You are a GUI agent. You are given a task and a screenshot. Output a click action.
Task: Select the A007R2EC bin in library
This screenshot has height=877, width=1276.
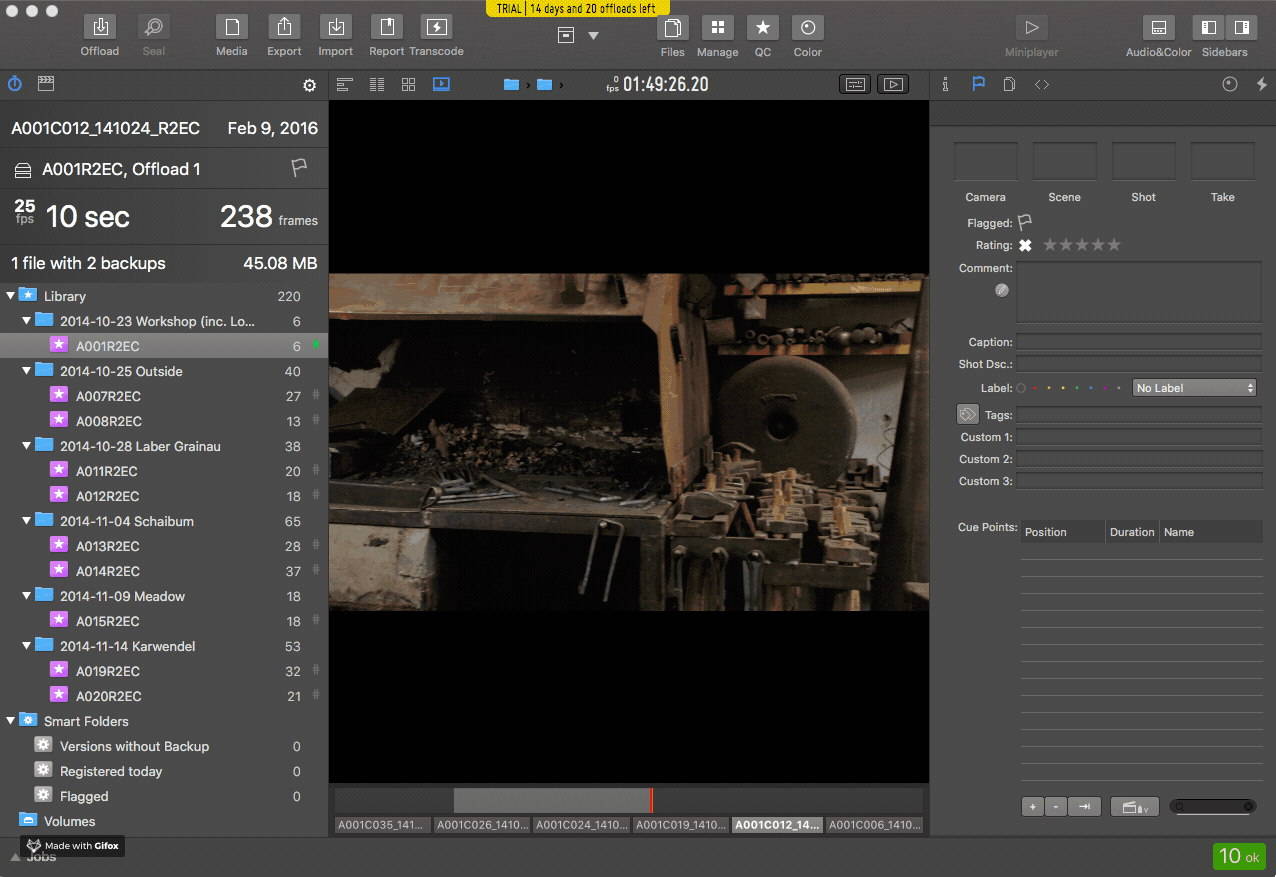[164, 396]
